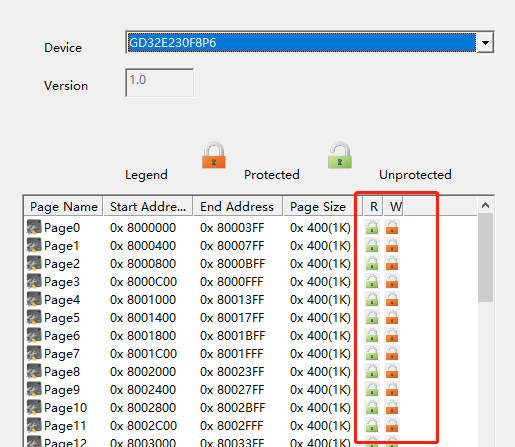Click scrollbar up arrow in page list

coord(485,205)
